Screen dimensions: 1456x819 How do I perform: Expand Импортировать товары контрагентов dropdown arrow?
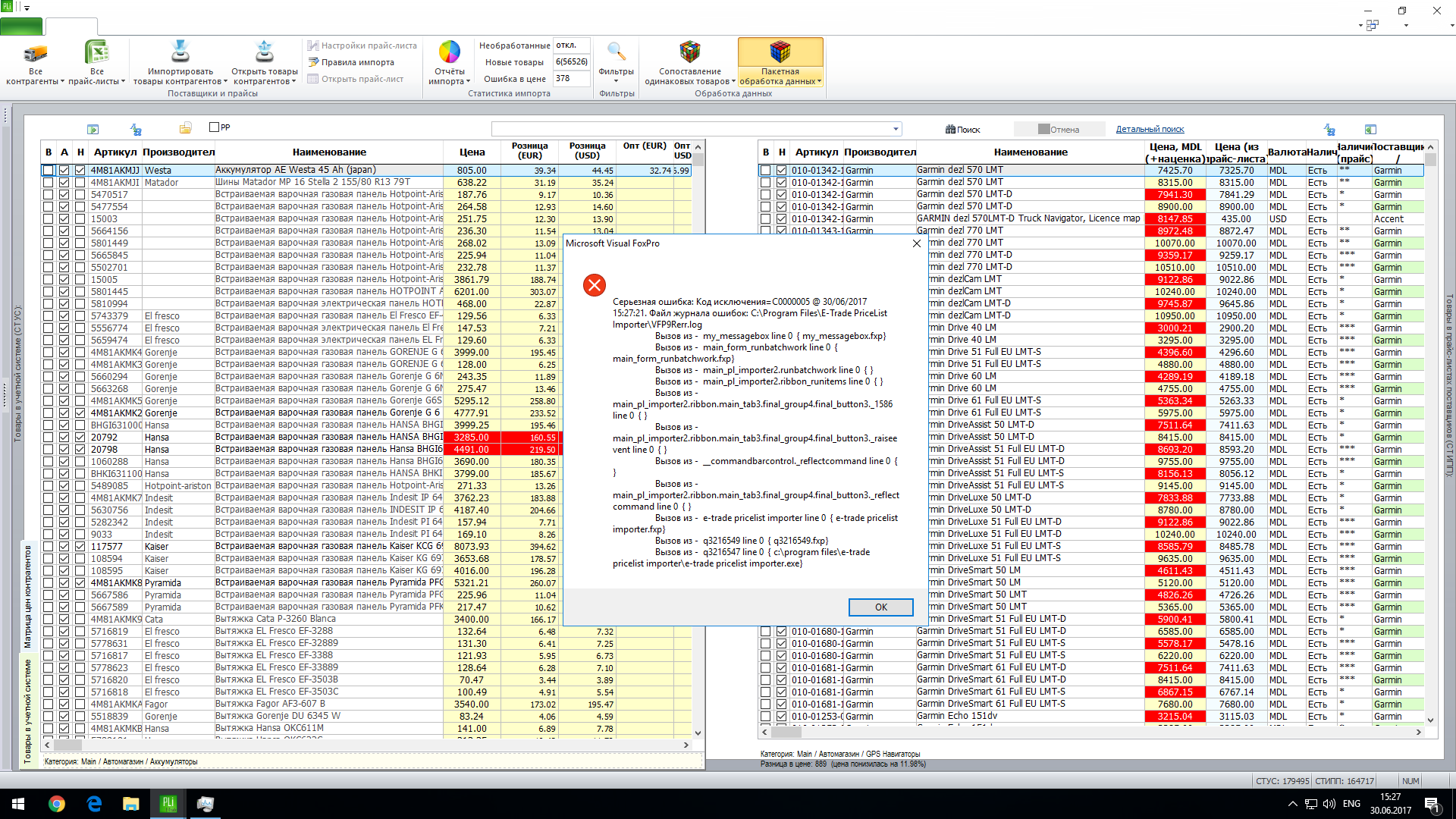coord(225,82)
